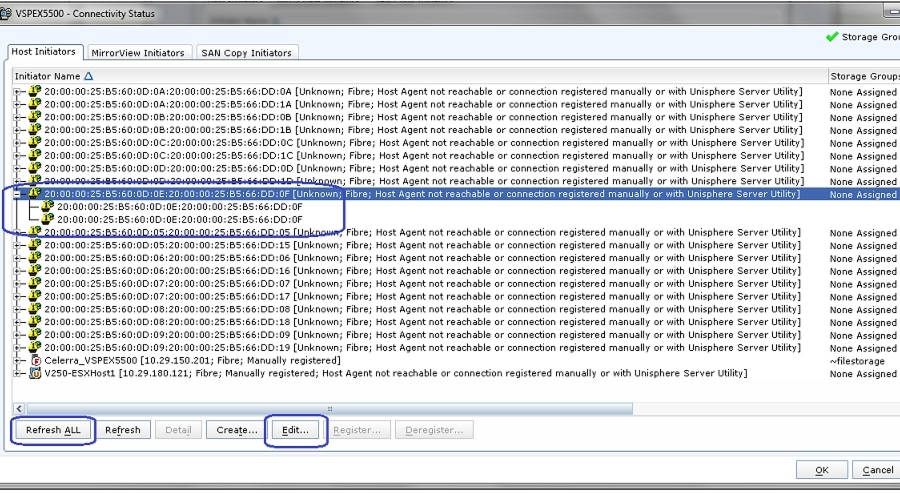This screenshot has width=900, height=494.
Task: Select the V250-ESXHost1 row text
Action: [x=395, y=373]
